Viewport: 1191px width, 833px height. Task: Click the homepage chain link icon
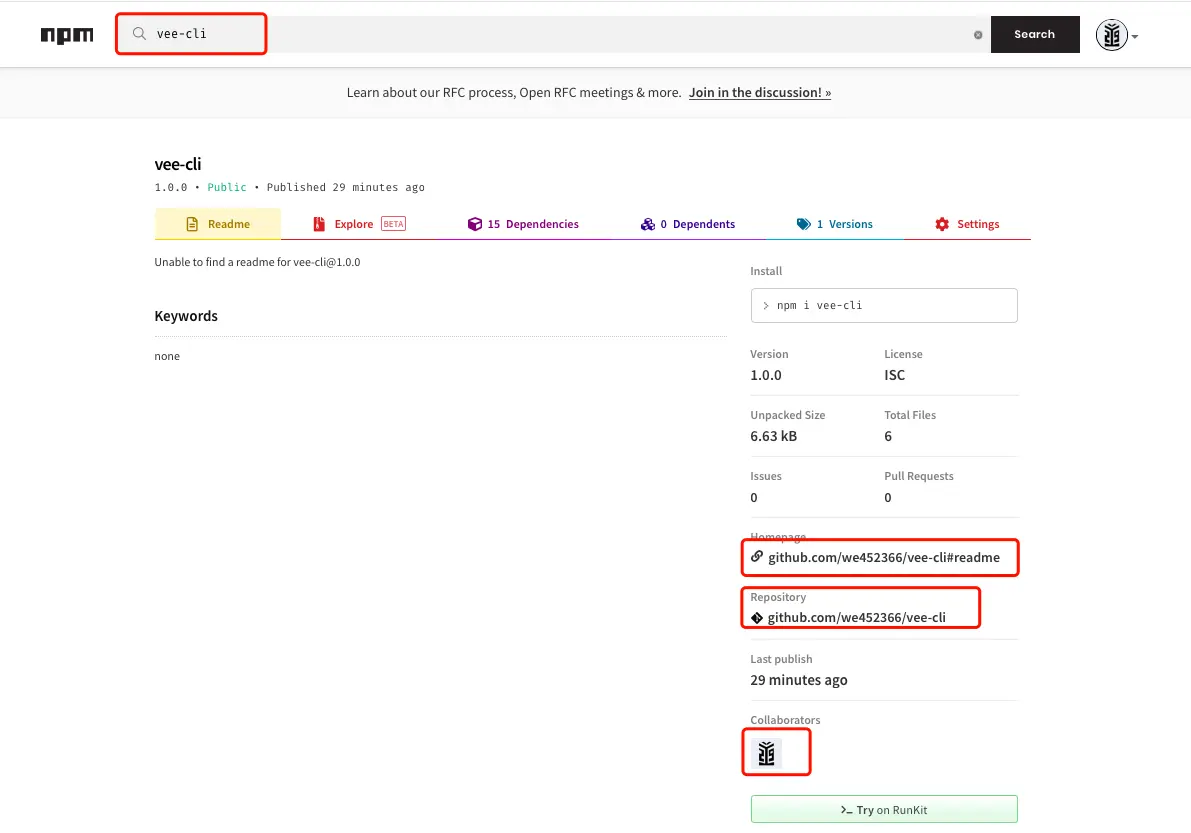(757, 557)
